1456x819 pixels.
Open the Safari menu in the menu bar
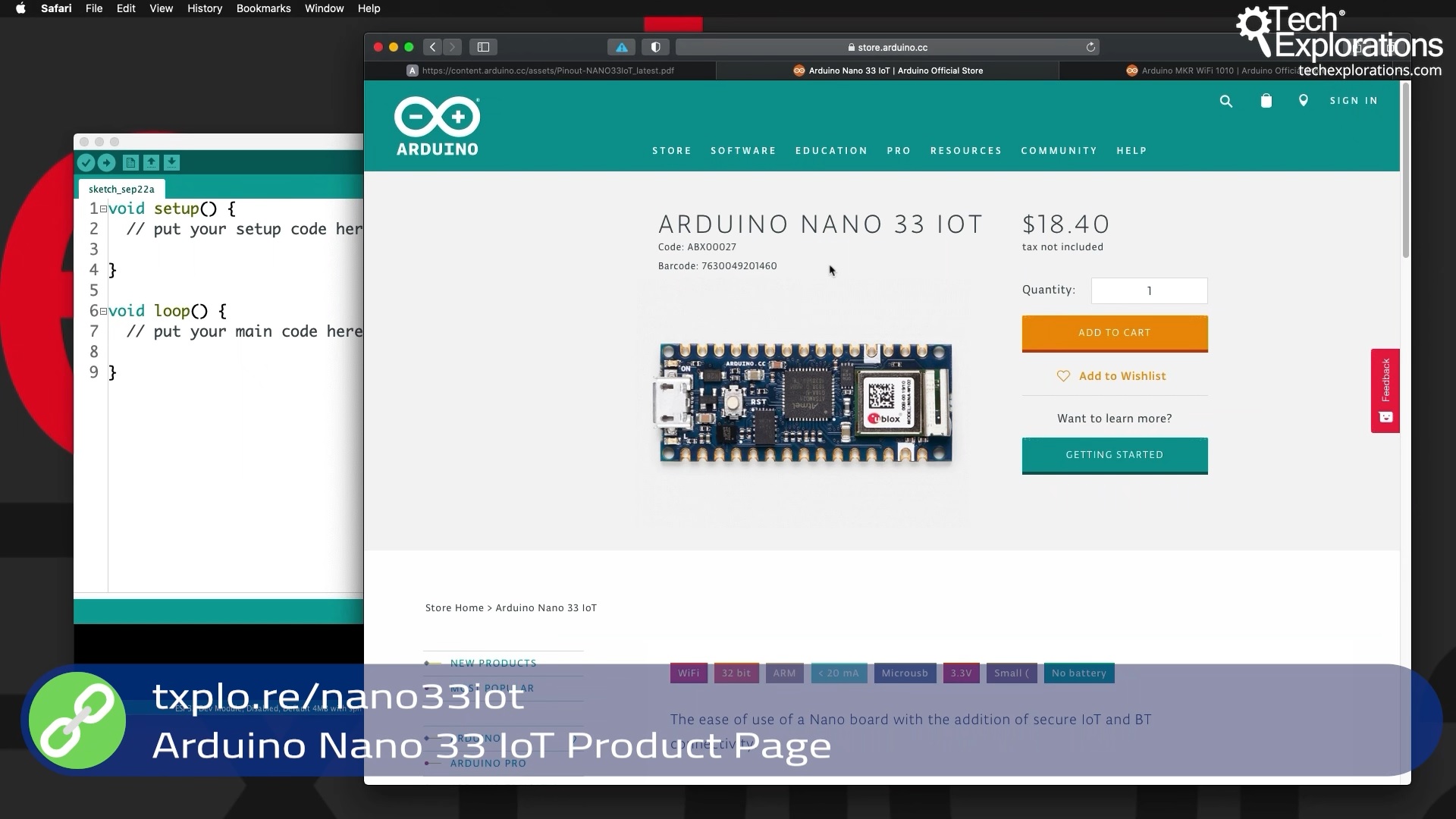coord(56,8)
